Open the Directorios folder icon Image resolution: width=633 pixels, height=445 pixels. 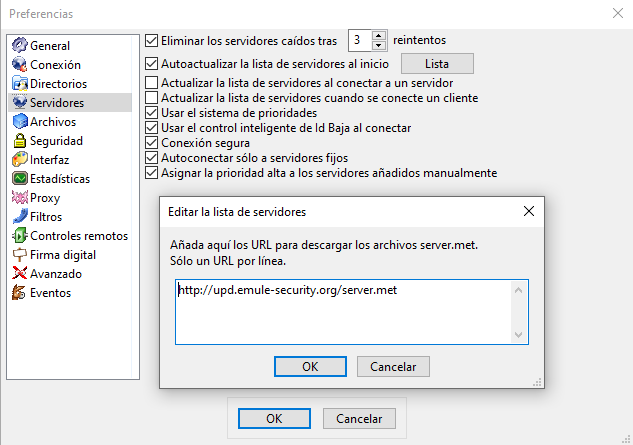click(x=19, y=83)
